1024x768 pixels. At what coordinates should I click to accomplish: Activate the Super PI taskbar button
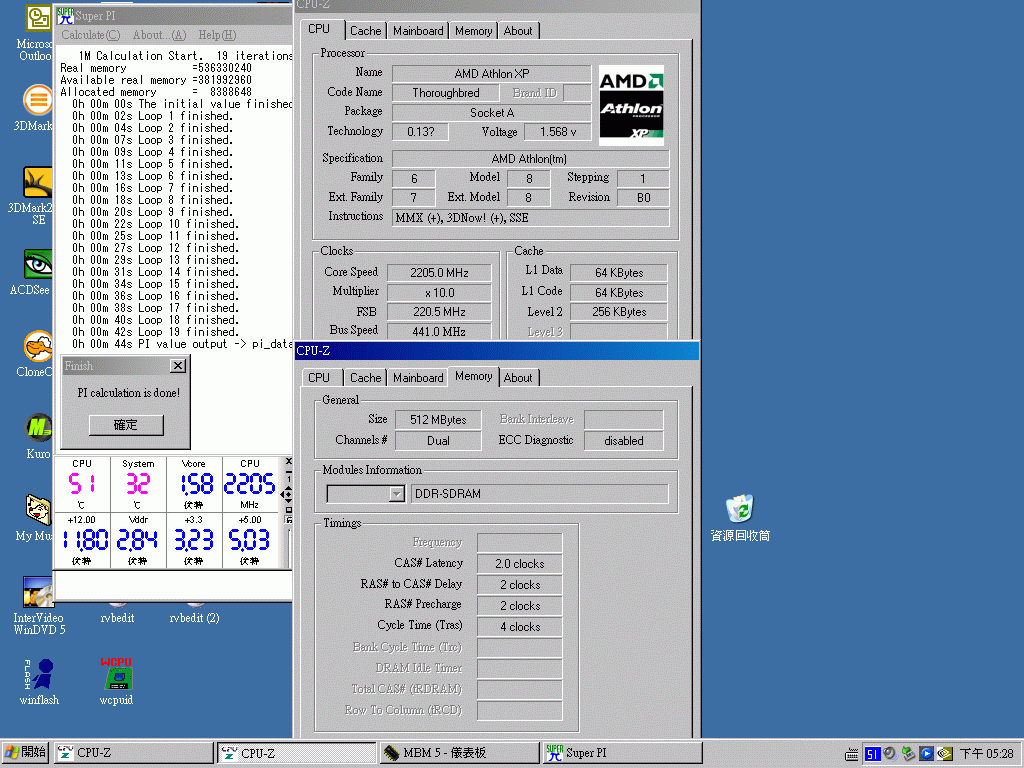tap(622, 753)
